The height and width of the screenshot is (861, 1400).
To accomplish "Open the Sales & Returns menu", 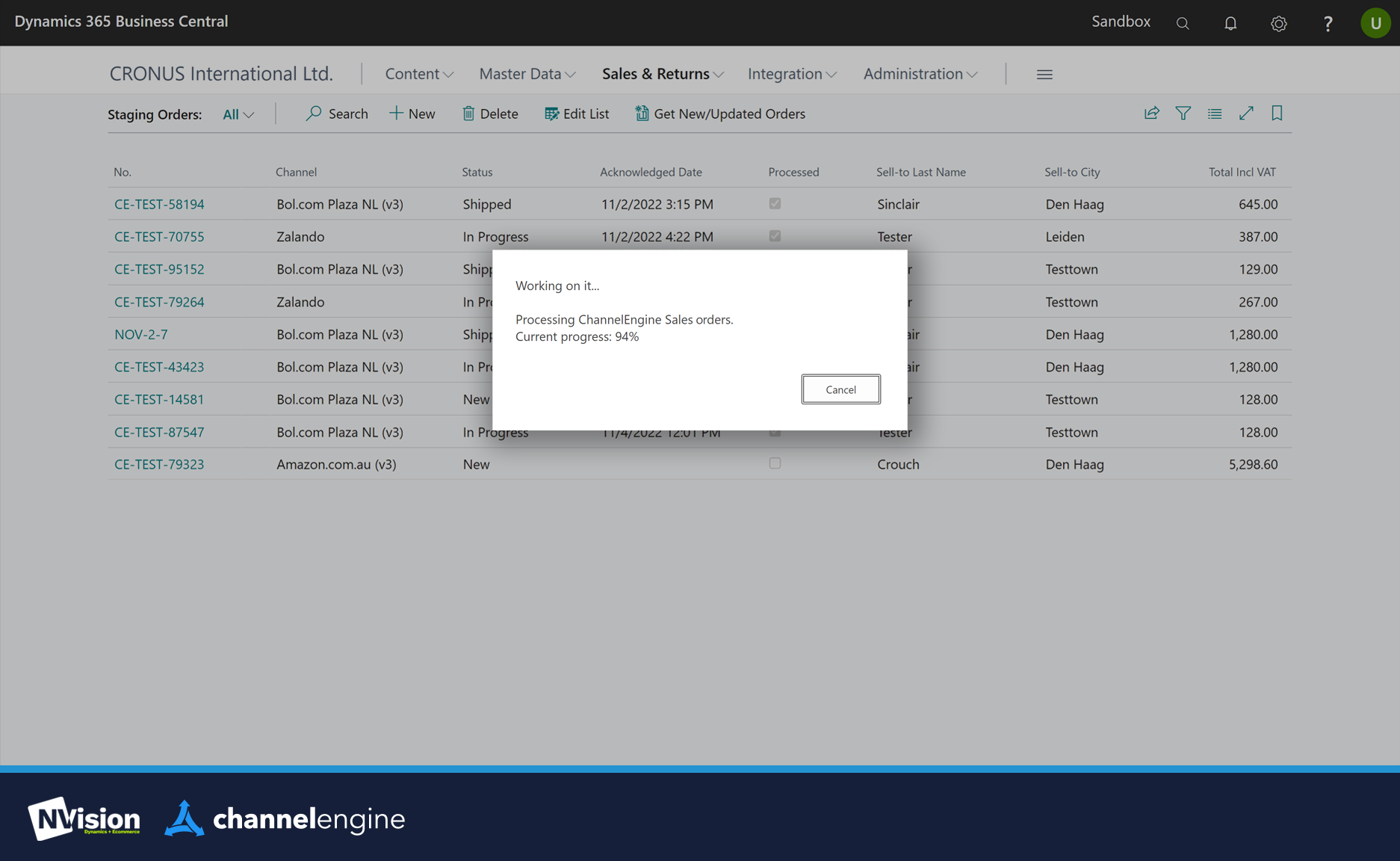I will 663,74.
